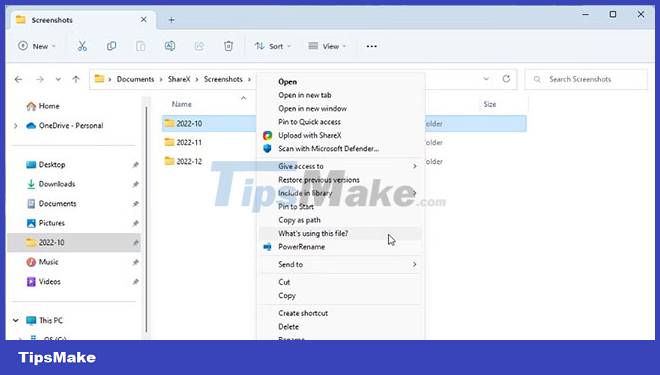This screenshot has height=375, width=660.
Task: Open the New dropdown menu
Action: (x=37, y=46)
